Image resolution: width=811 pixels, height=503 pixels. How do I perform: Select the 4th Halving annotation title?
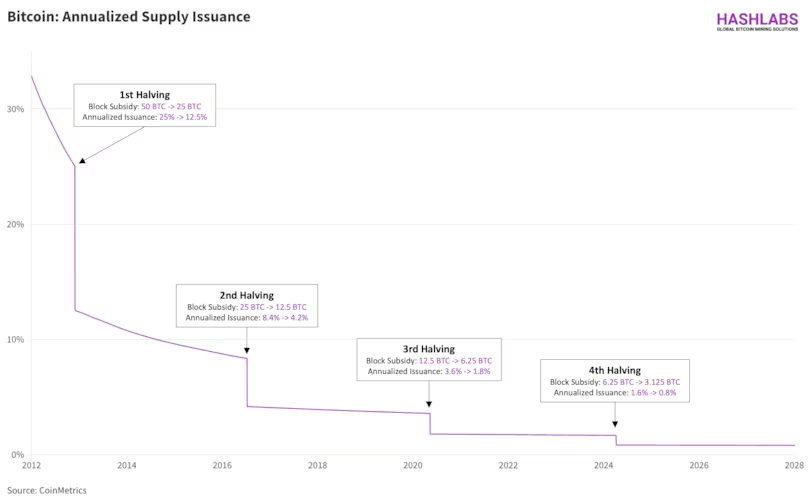click(x=616, y=370)
